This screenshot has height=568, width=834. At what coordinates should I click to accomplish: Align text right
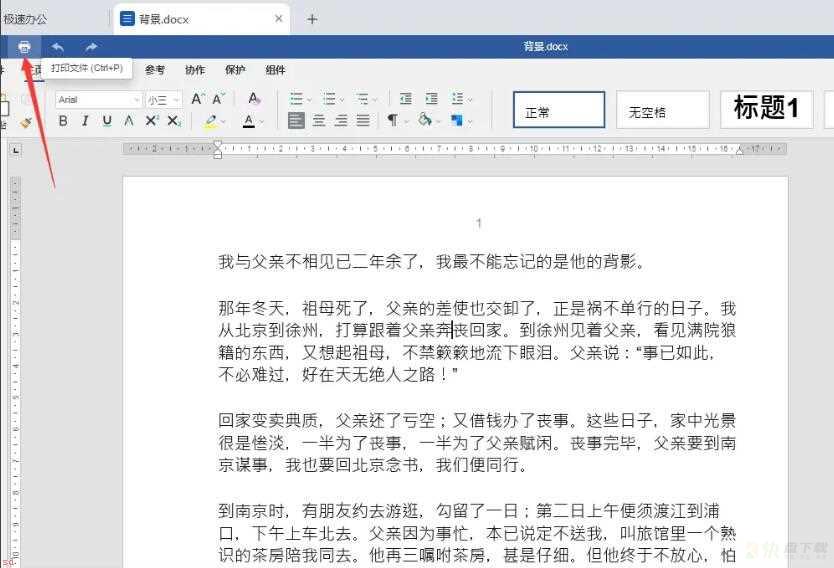click(x=341, y=121)
